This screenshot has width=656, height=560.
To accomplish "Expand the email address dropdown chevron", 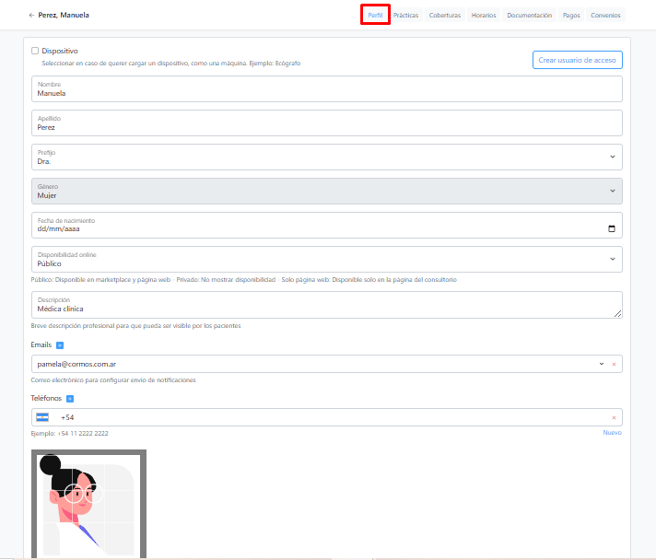I will (601, 364).
